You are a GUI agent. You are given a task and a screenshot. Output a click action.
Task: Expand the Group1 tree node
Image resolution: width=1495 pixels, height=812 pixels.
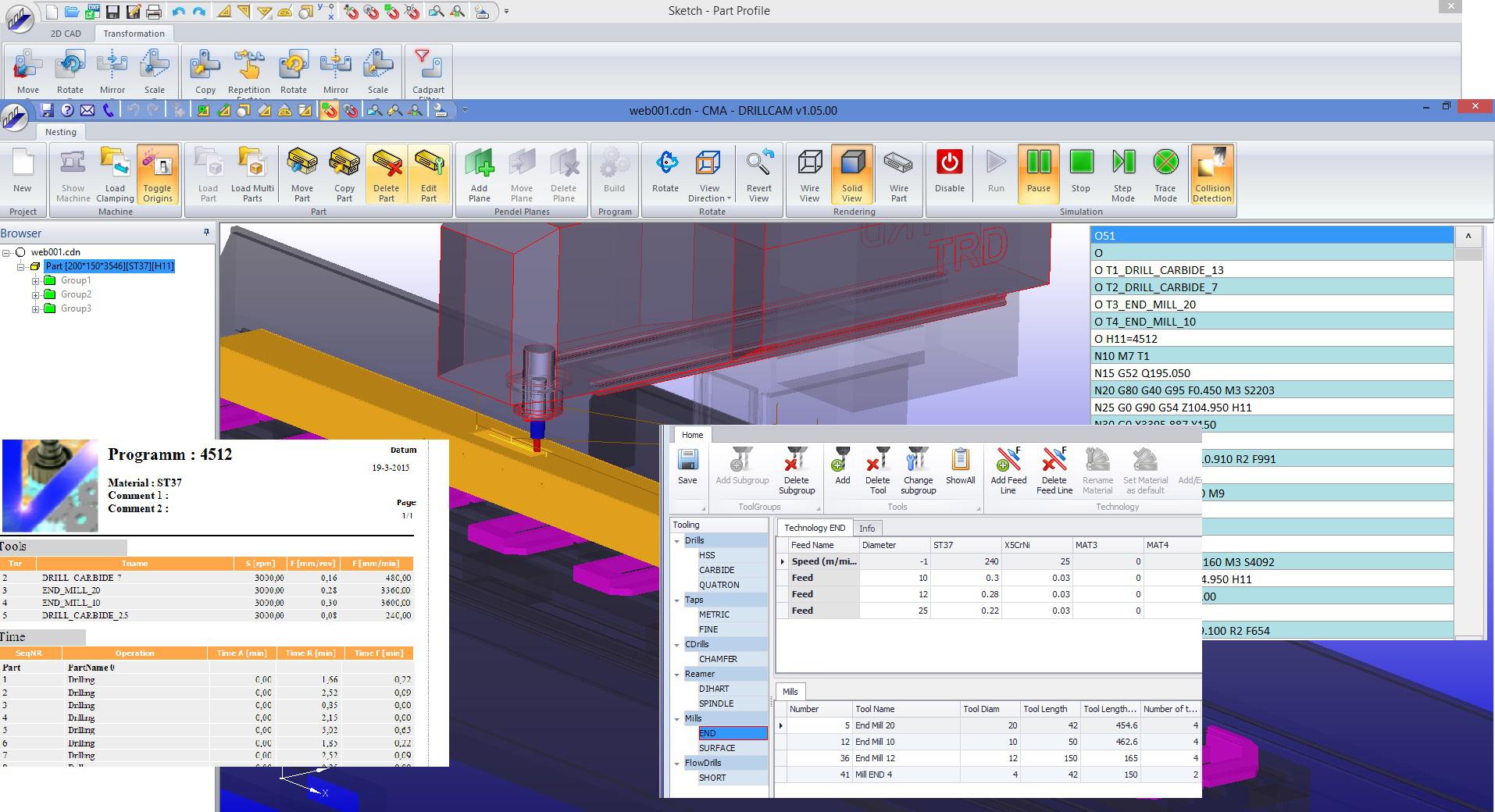click(x=36, y=281)
